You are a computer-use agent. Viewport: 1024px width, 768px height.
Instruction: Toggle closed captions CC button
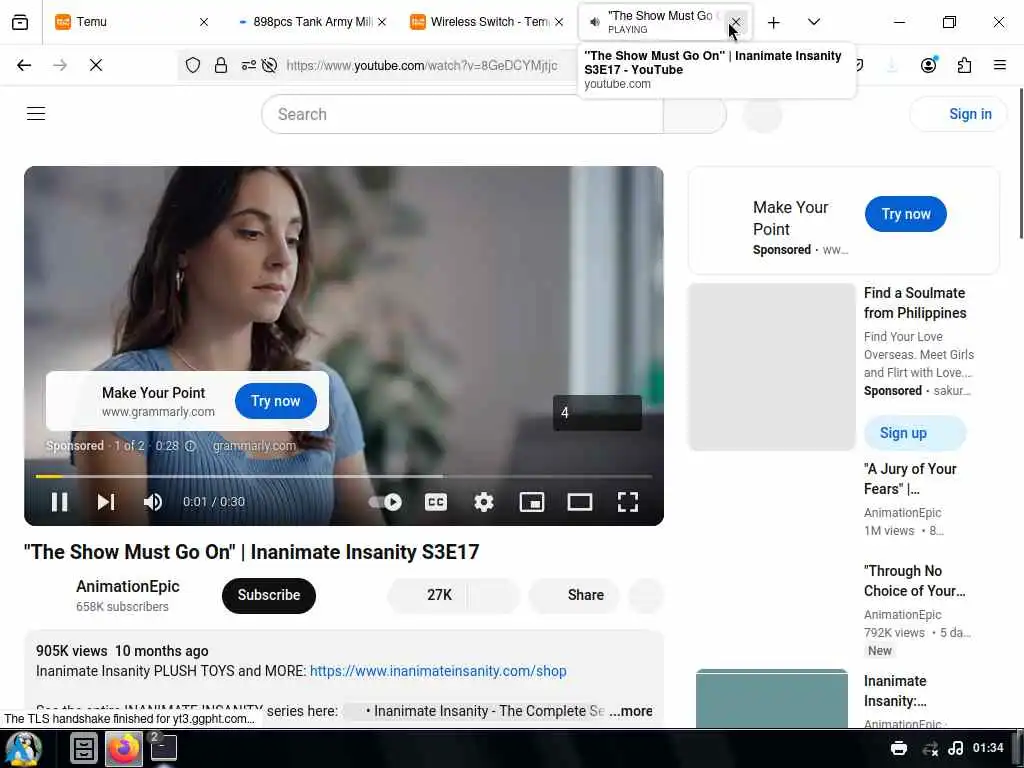point(436,502)
